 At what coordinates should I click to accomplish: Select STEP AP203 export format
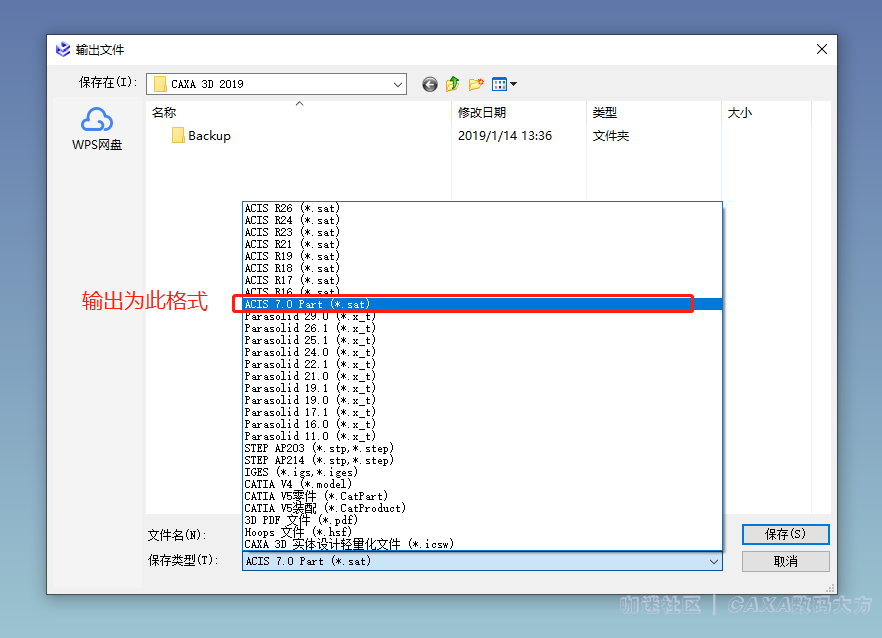pos(482,448)
